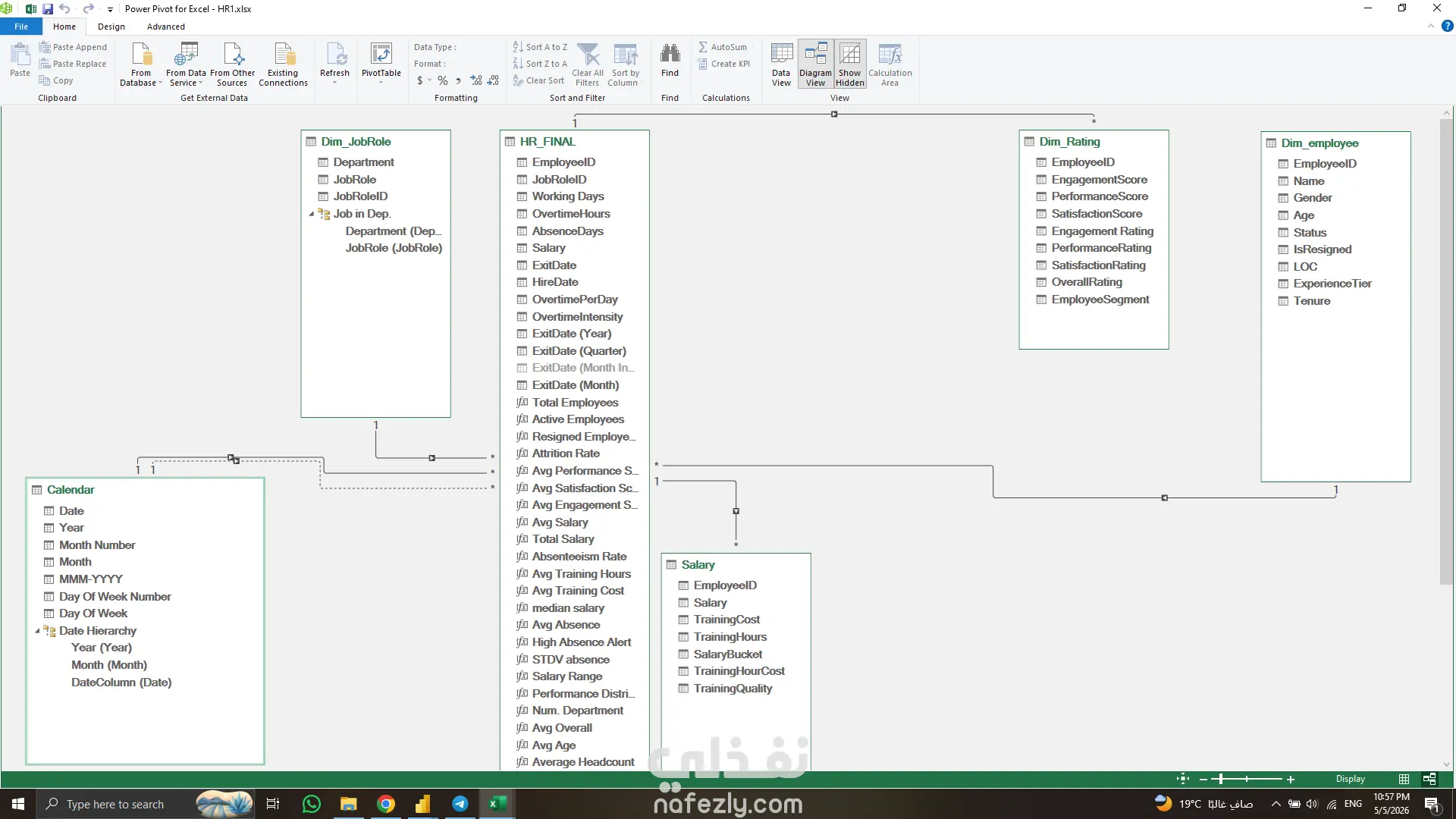Sort Z to A

[540, 64]
